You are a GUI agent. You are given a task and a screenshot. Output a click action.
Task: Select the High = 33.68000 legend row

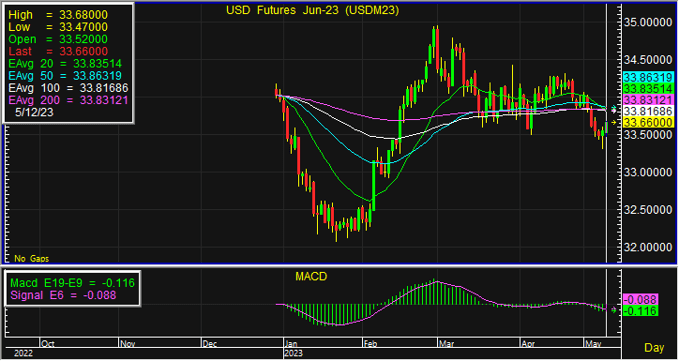click(x=58, y=15)
